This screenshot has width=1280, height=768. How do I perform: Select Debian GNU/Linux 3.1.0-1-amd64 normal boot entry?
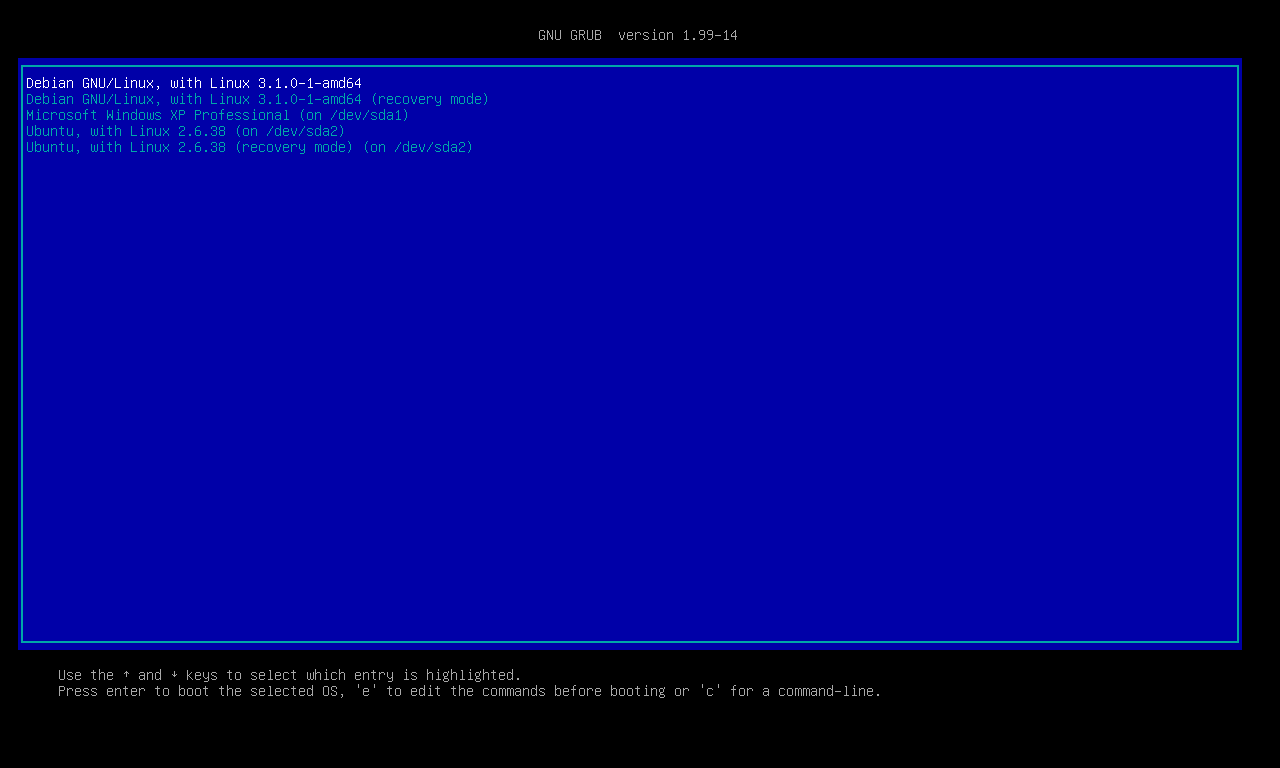[194, 83]
